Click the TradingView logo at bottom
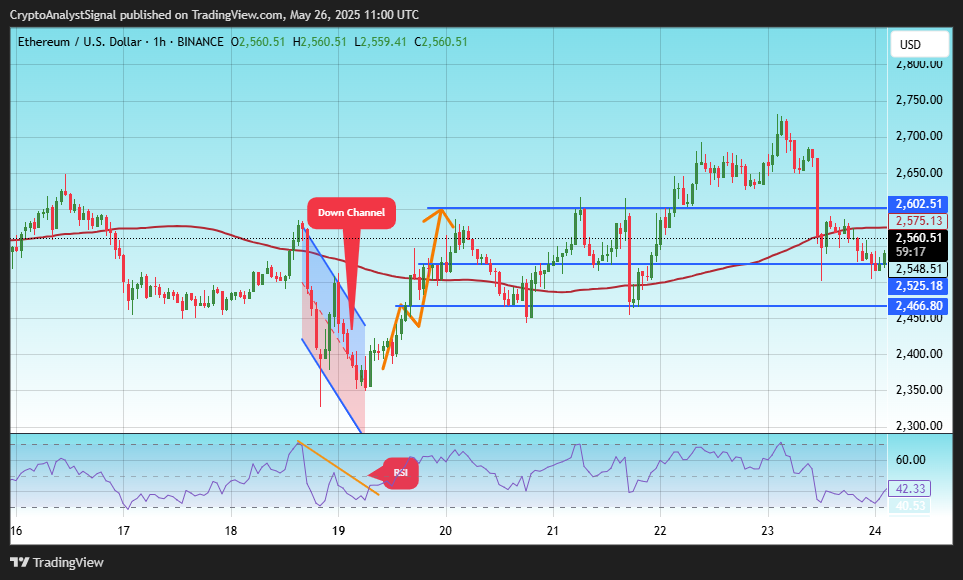Viewport: 963px width, 580px height. coord(57,562)
